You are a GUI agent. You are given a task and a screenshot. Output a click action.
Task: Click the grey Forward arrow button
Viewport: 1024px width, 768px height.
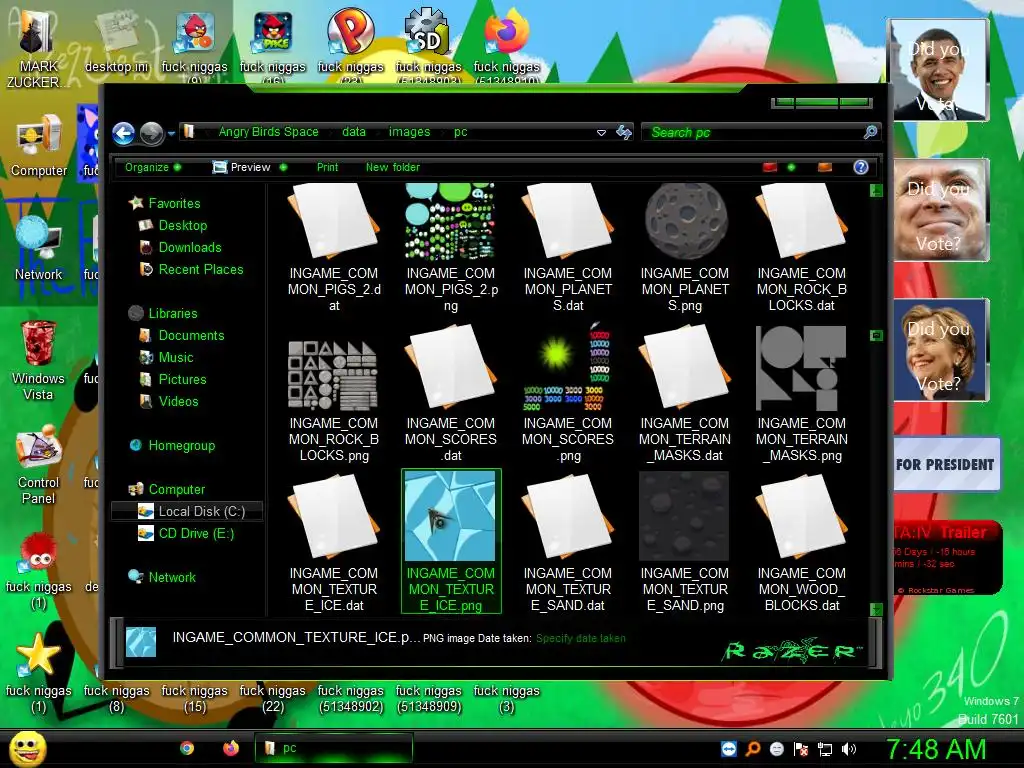pyautogui.click(x=152, y=133)
